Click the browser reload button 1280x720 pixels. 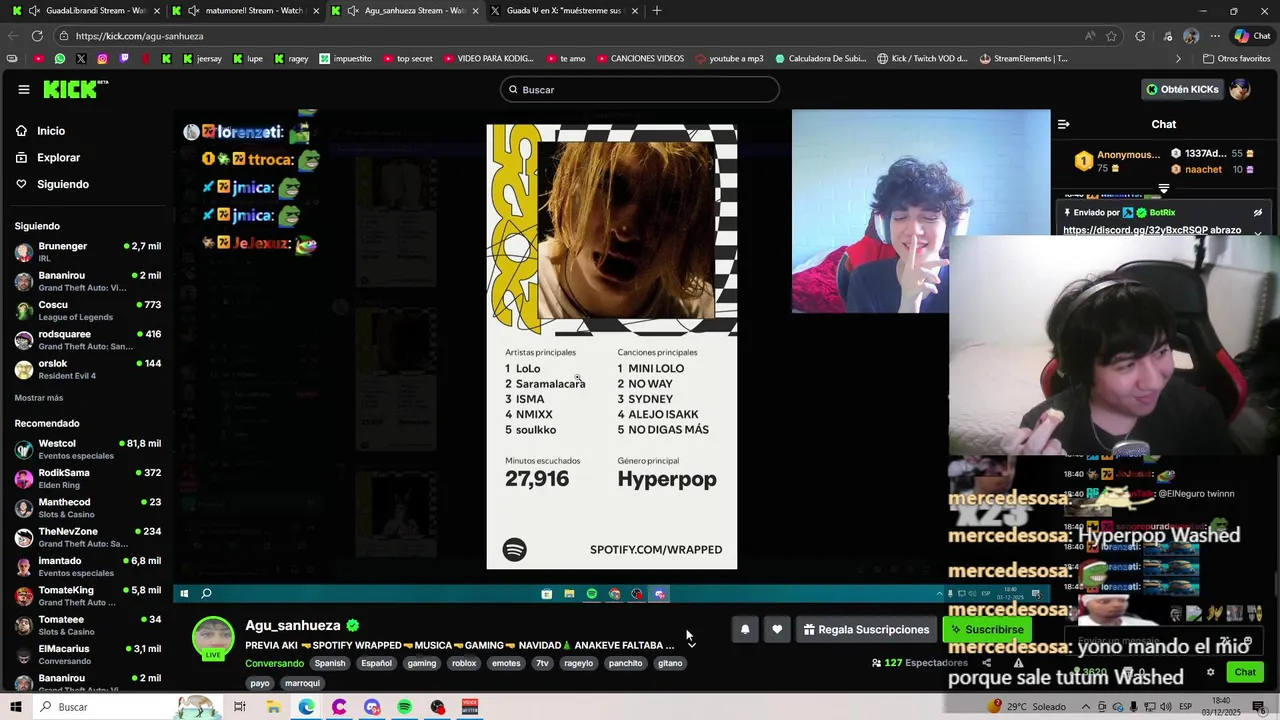point(37,36)
